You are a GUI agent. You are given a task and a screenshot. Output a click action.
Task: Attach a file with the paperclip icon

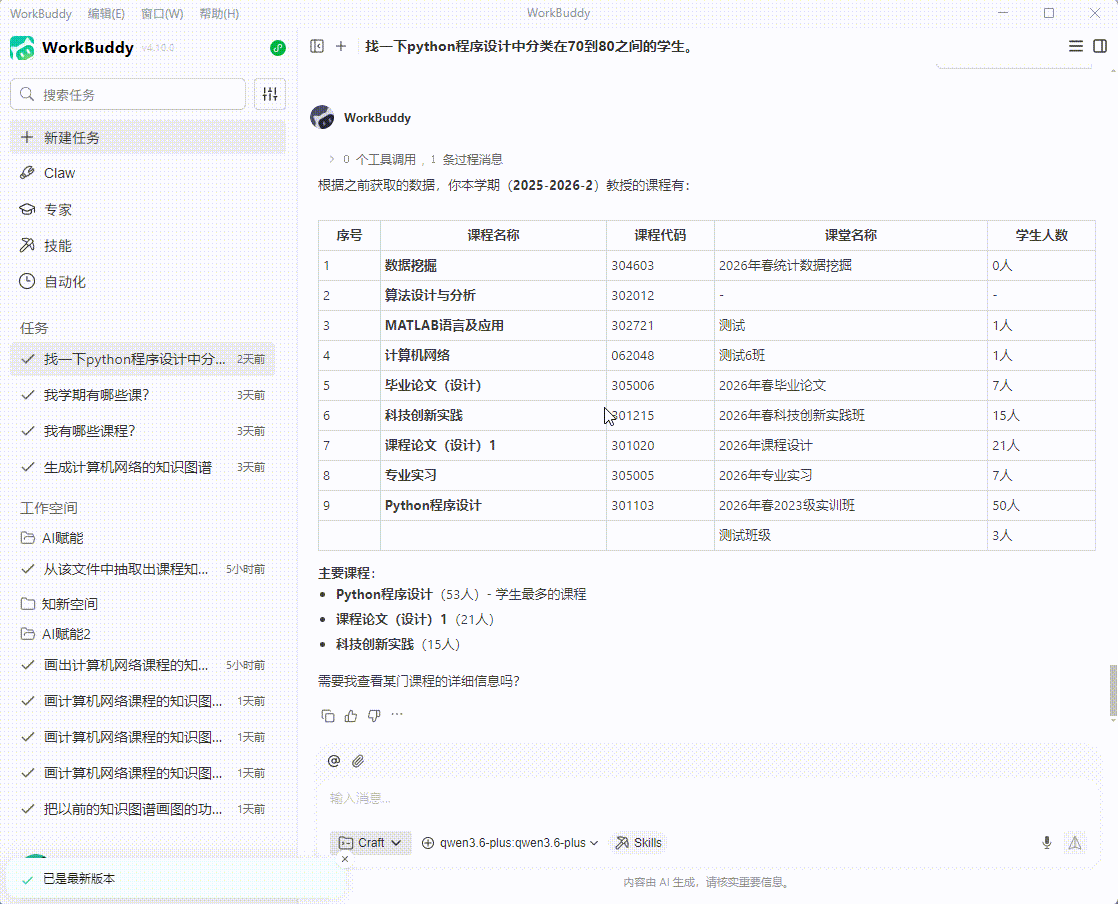pos(358,761)
